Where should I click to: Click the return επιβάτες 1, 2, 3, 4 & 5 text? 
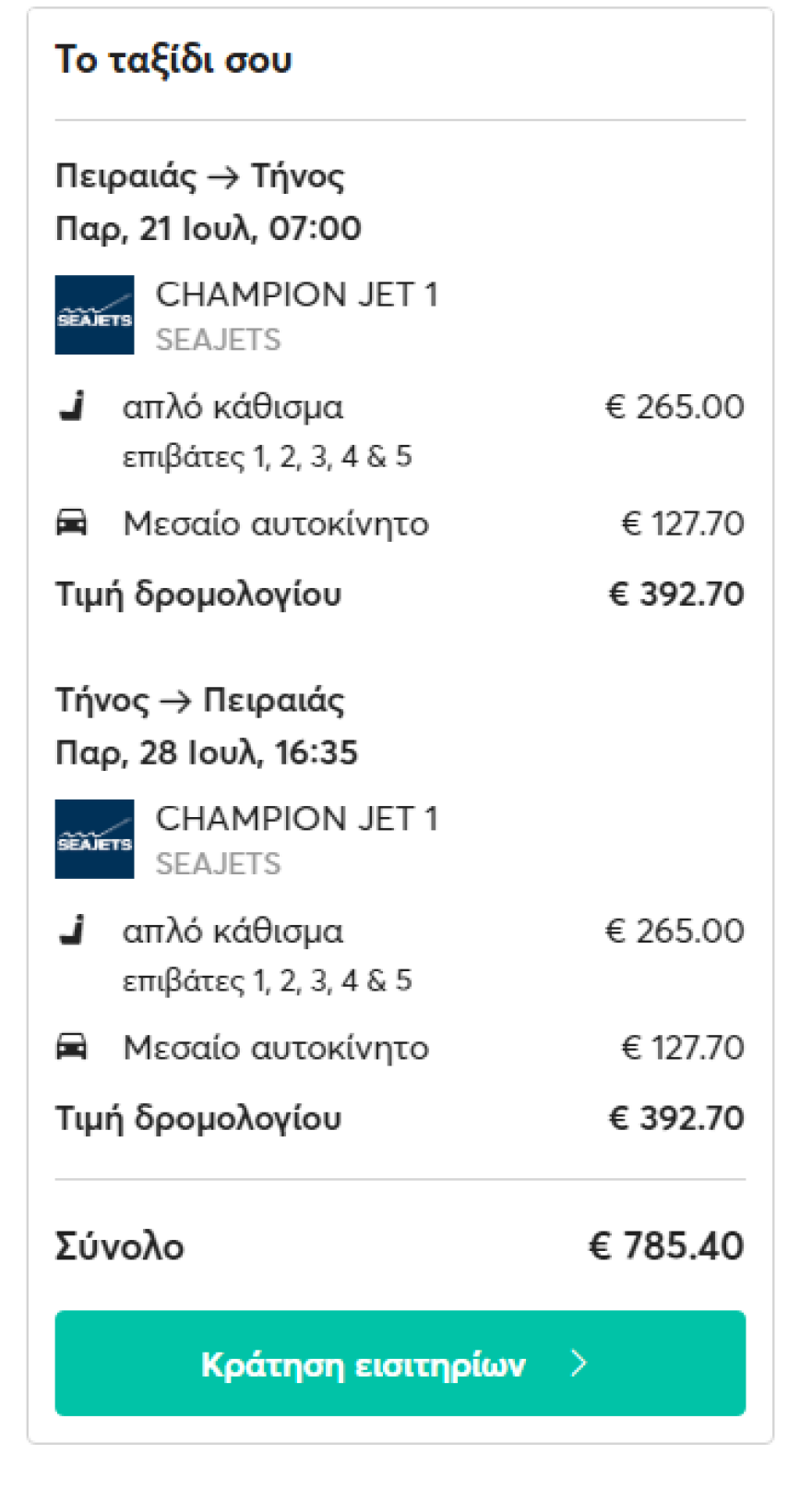[268, 980]
